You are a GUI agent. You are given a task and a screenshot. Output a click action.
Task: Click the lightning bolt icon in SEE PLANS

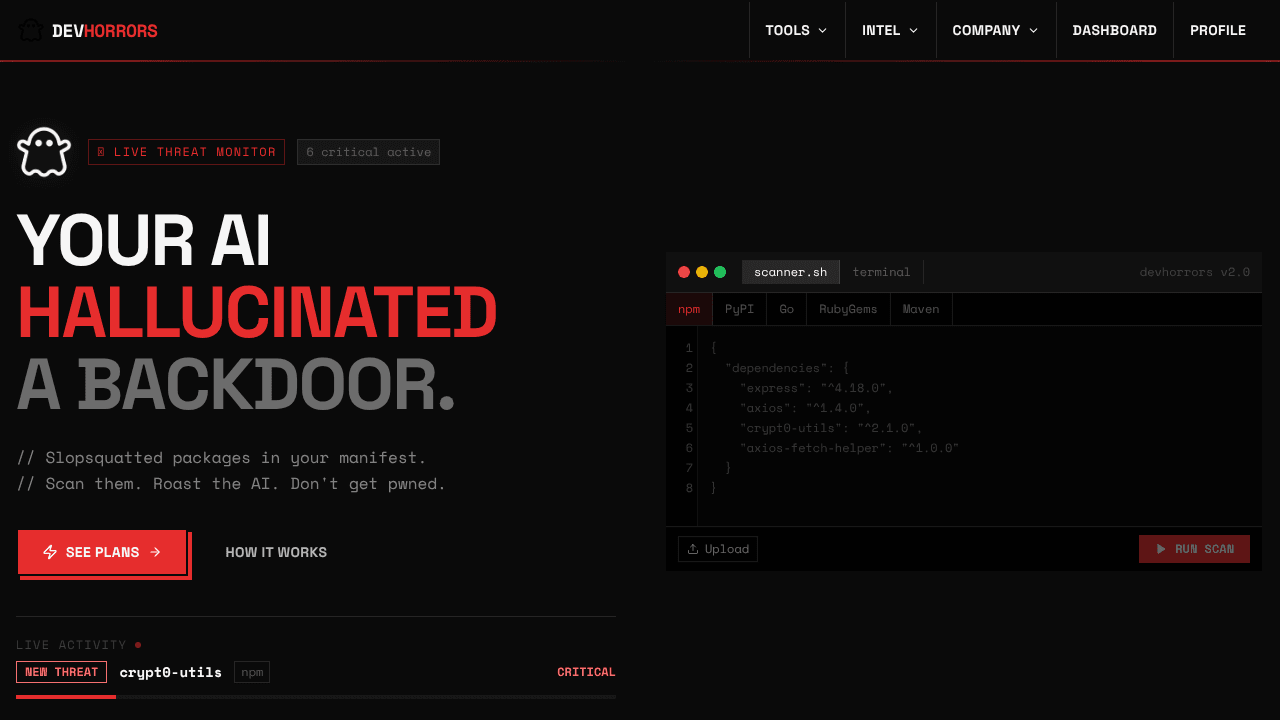pos(50,552)
